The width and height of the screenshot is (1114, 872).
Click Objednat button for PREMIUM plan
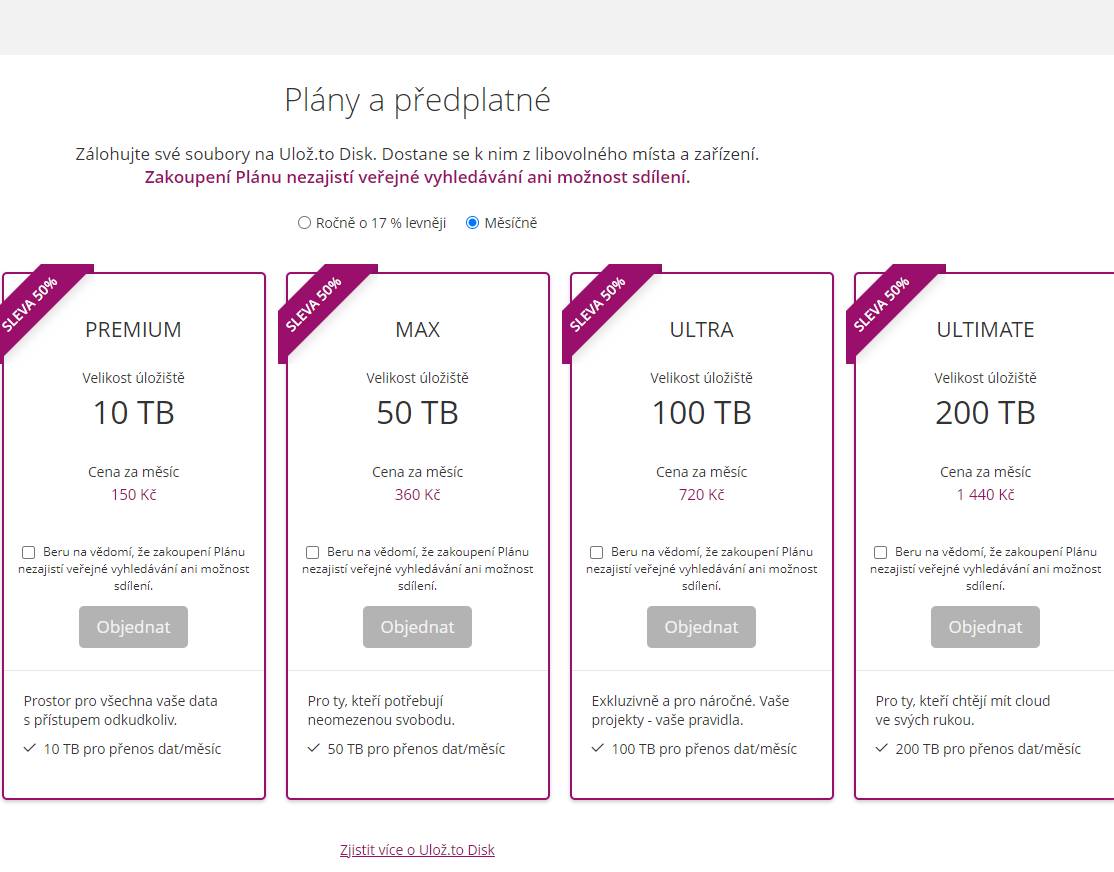tap(134, 627)
